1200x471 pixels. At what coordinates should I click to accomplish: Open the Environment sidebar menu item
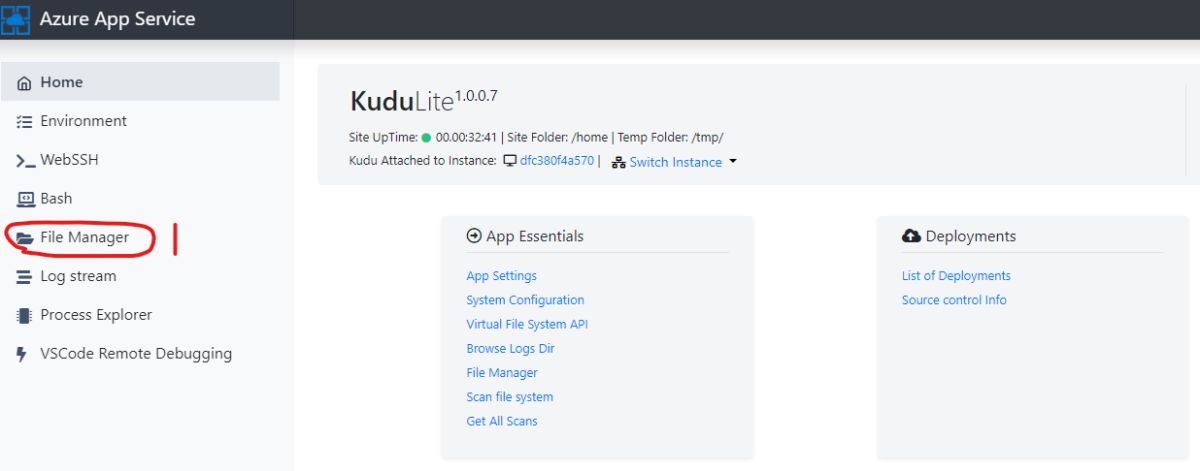(83, 121)
